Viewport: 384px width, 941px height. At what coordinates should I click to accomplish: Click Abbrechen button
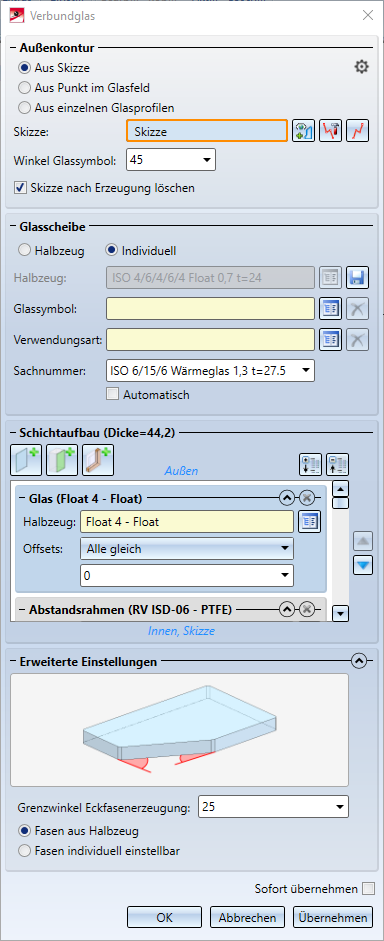(x=247, y=918)
